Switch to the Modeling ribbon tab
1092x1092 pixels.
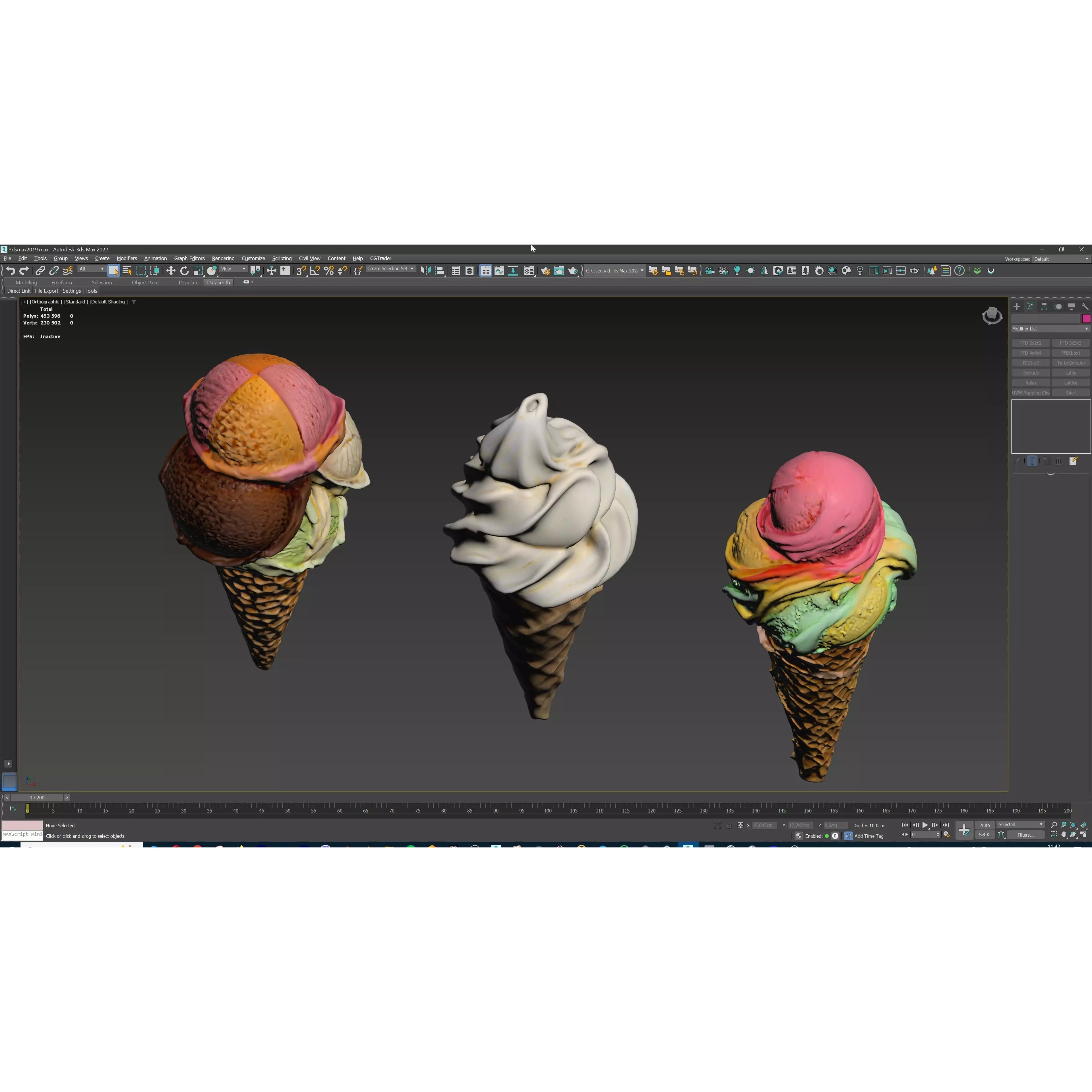[26, 282]
